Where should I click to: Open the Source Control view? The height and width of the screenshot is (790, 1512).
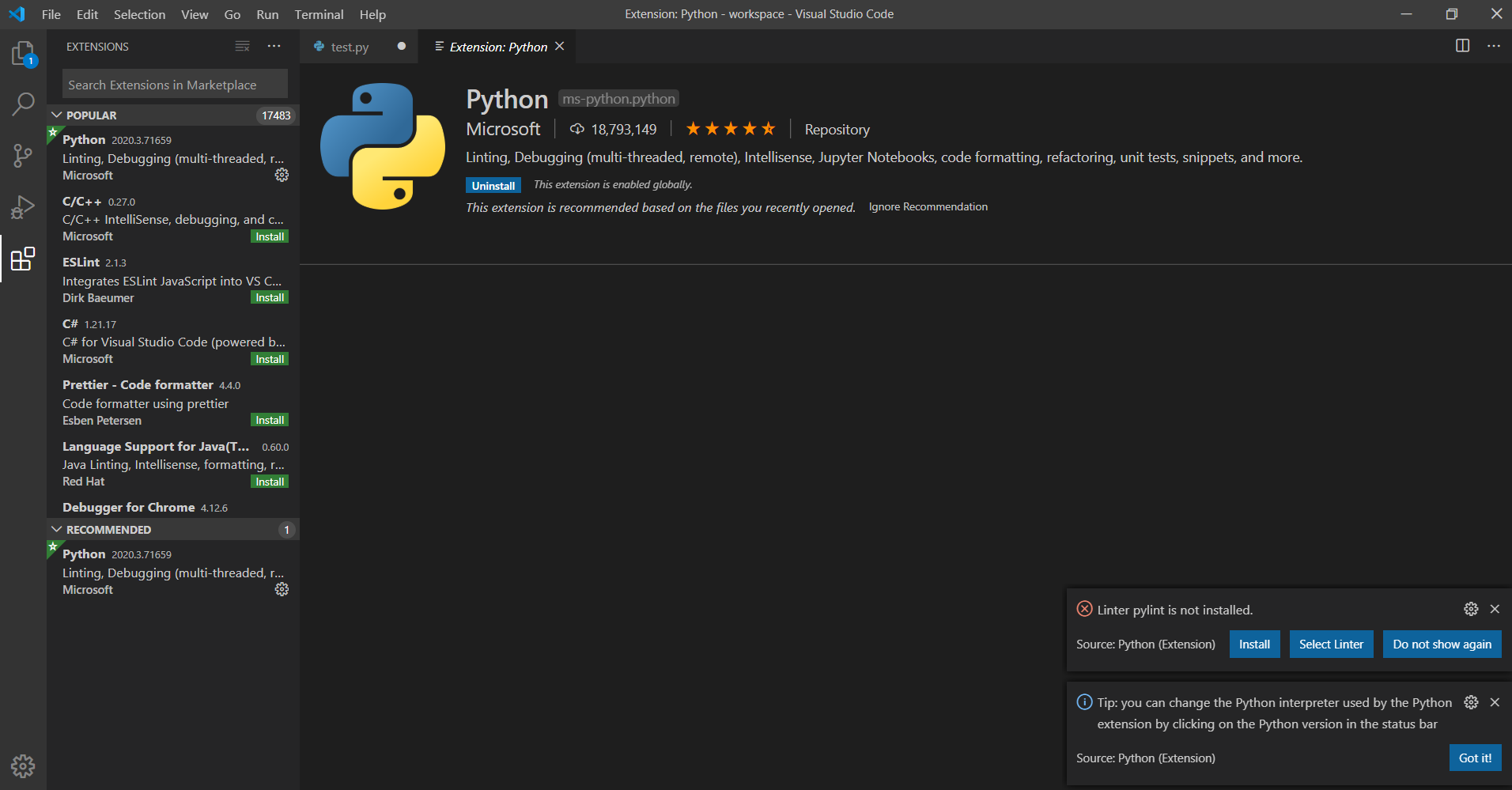click(23, 155)
